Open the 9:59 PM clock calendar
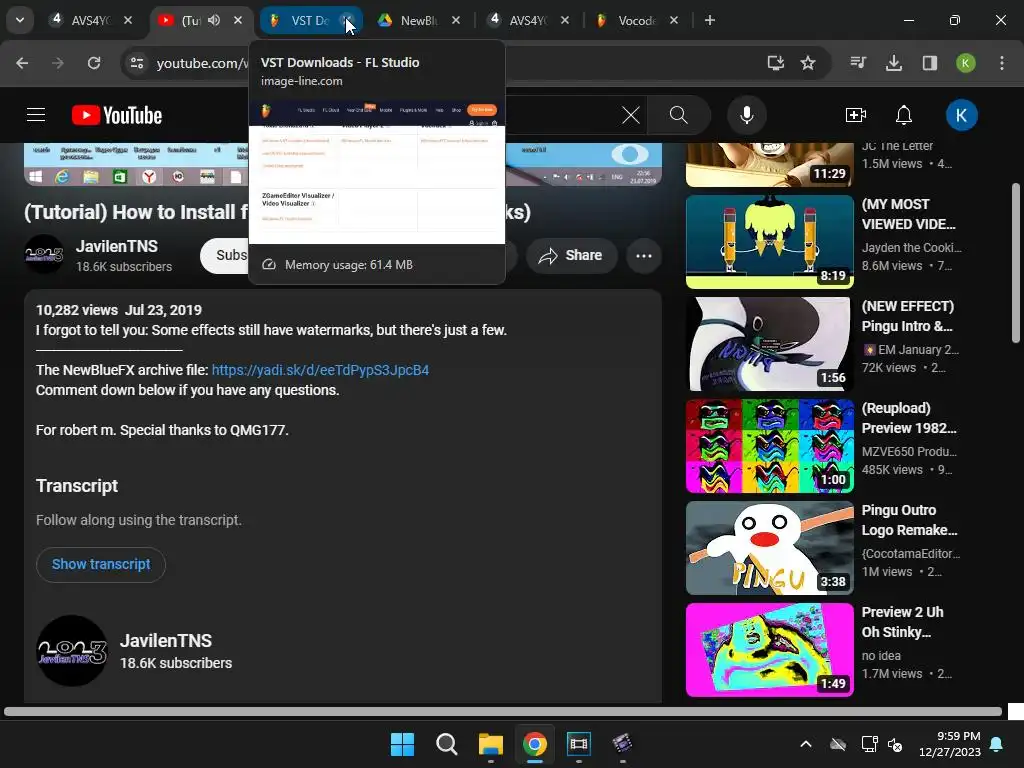 tap(950, 744)
